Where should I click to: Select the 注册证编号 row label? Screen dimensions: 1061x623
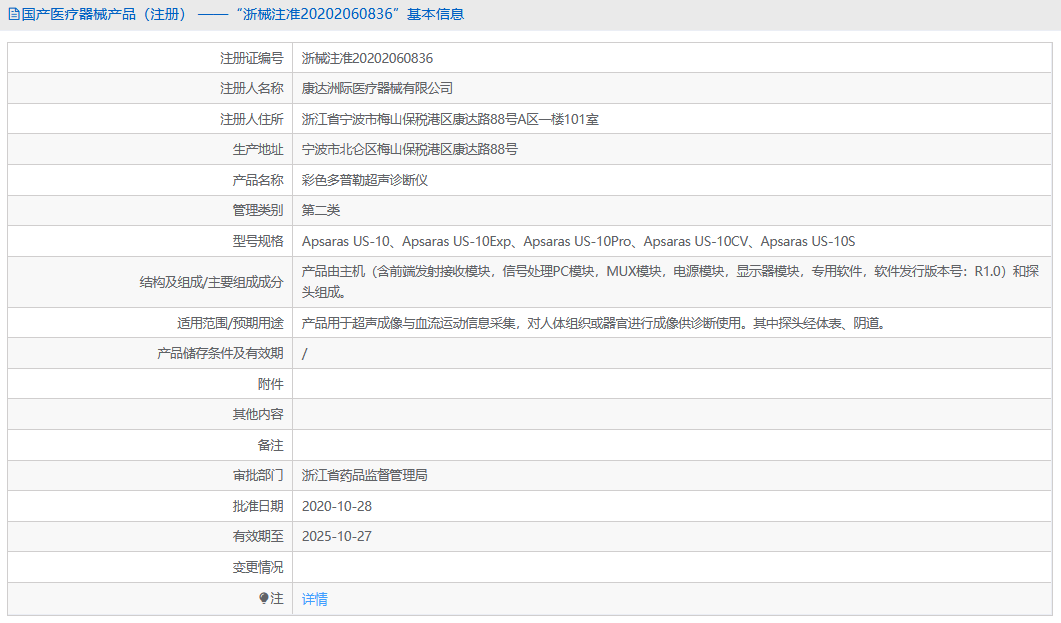[x=252, y=57]
